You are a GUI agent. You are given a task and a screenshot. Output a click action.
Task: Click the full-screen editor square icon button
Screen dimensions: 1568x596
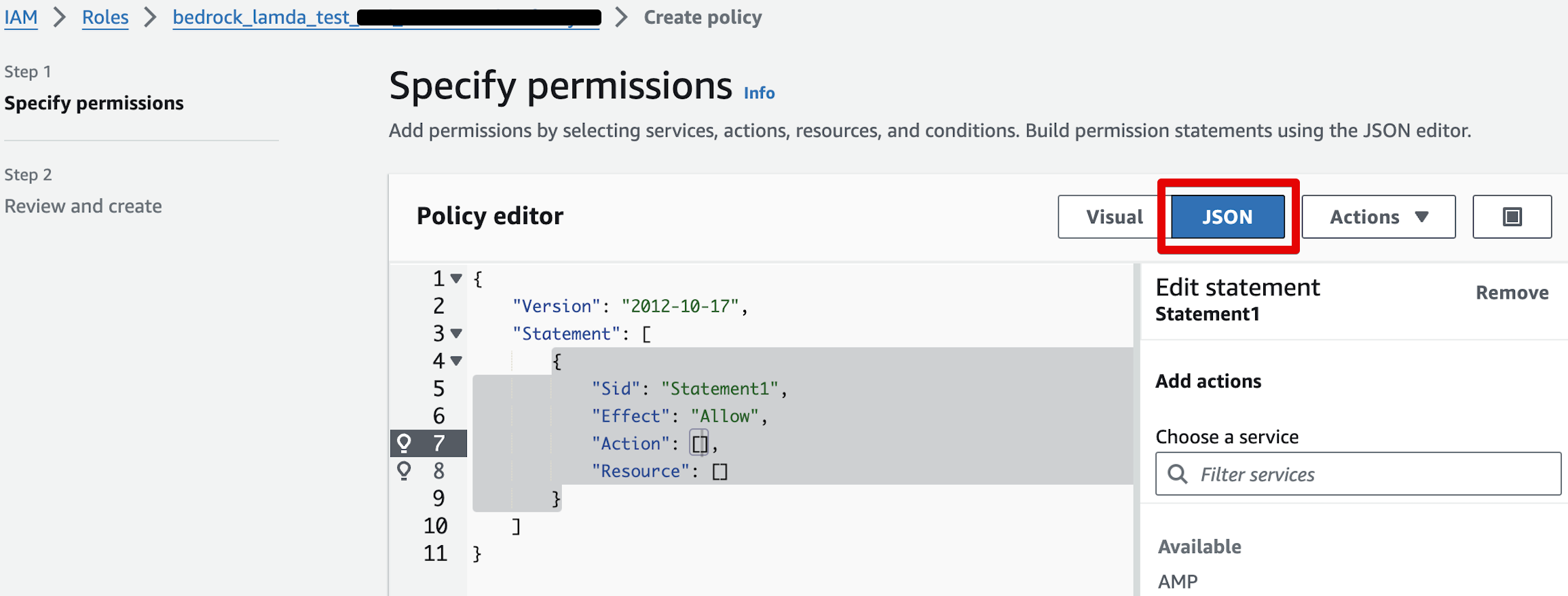[x=1512, y=217]
